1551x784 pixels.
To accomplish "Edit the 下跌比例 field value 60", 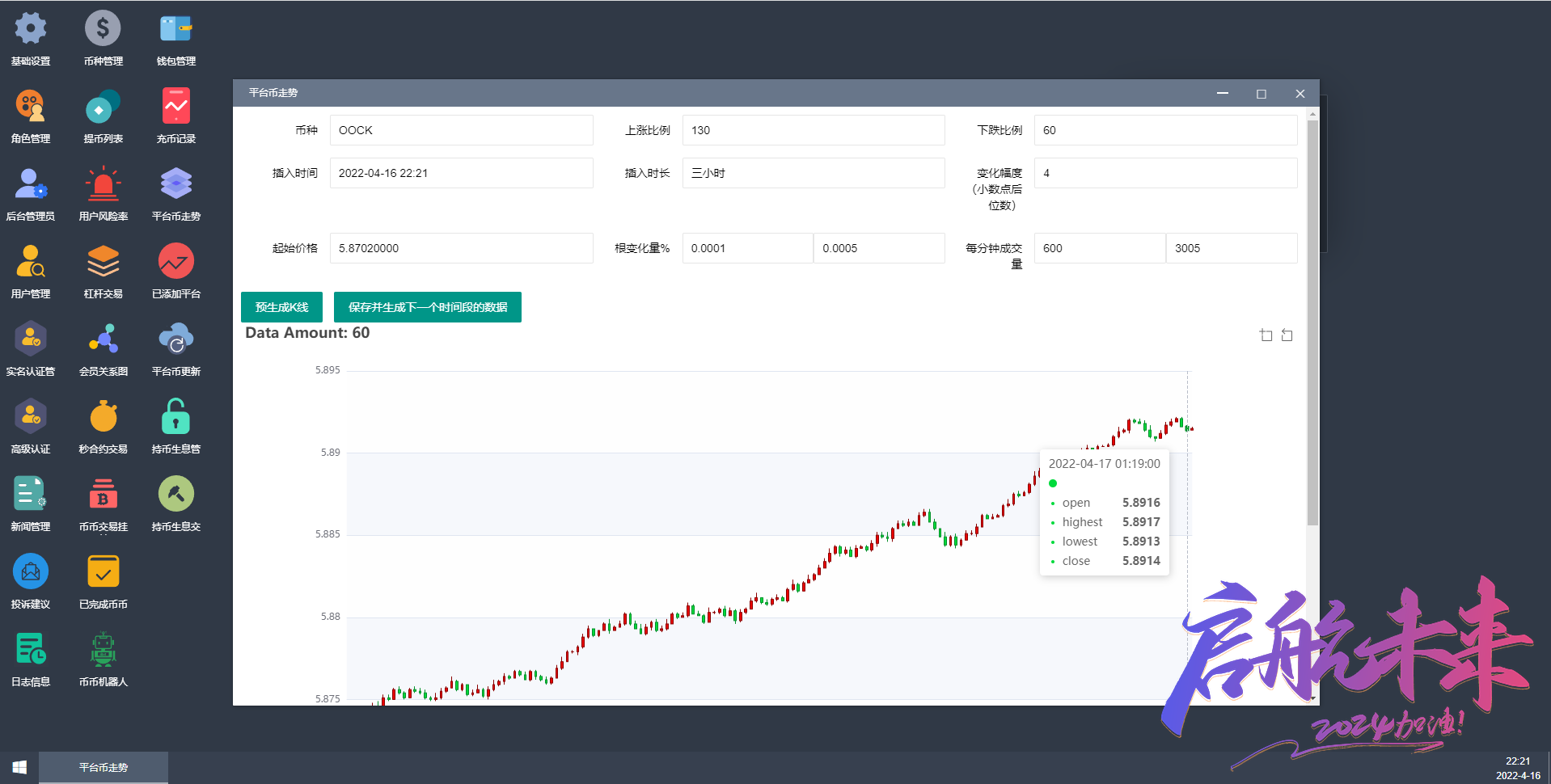I will coord(1166,130).
